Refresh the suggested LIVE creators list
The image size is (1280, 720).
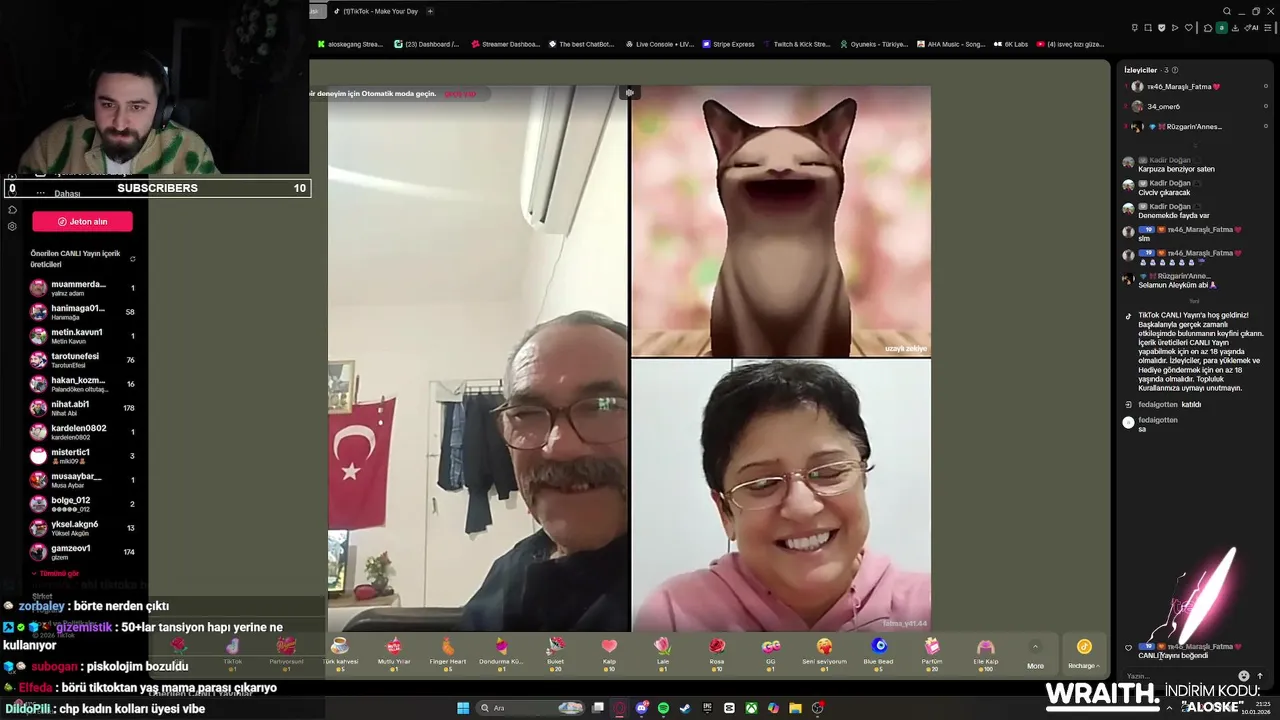click(x=132, y=259)
